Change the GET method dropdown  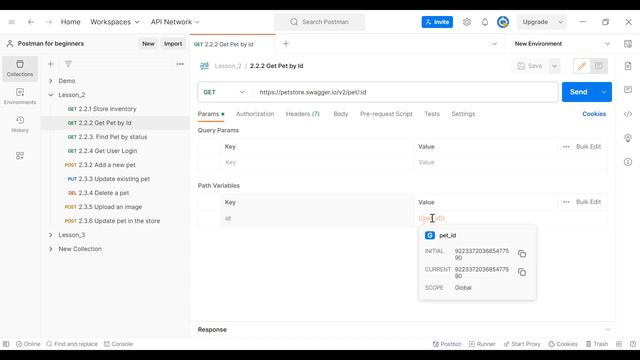pyautogui.click(x=224, y=92)
